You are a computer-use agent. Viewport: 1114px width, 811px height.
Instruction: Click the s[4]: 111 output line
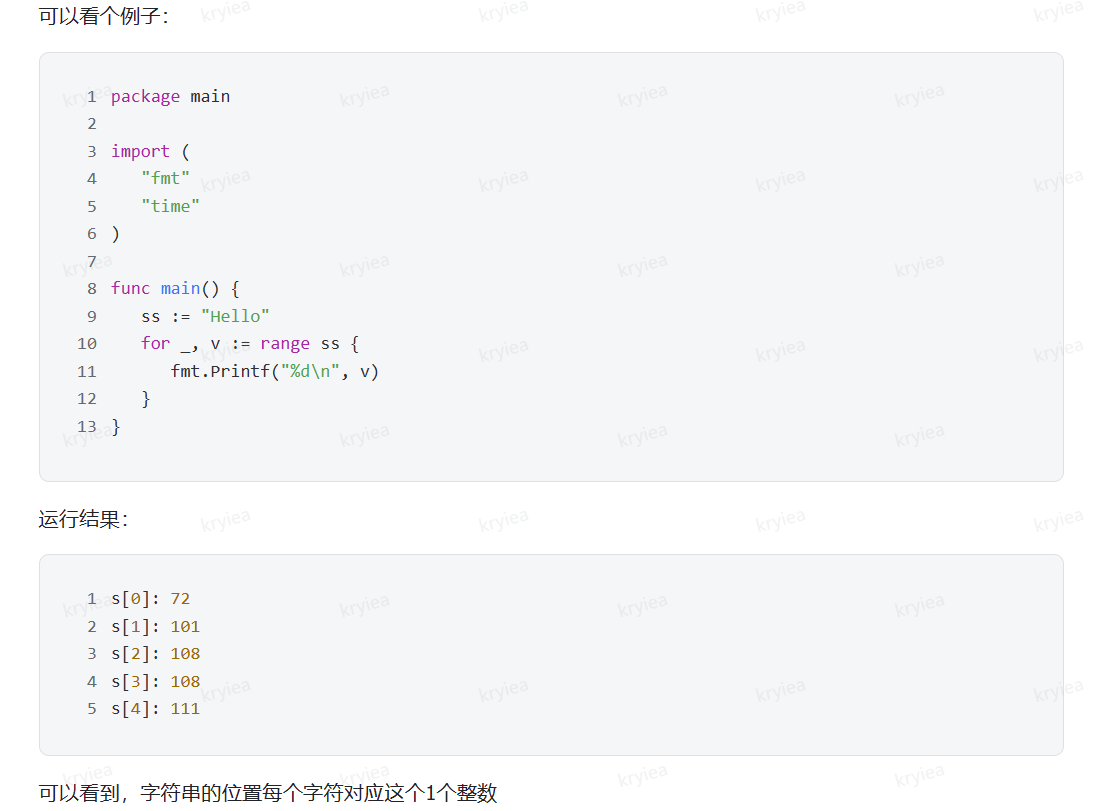tap(155, 709)
